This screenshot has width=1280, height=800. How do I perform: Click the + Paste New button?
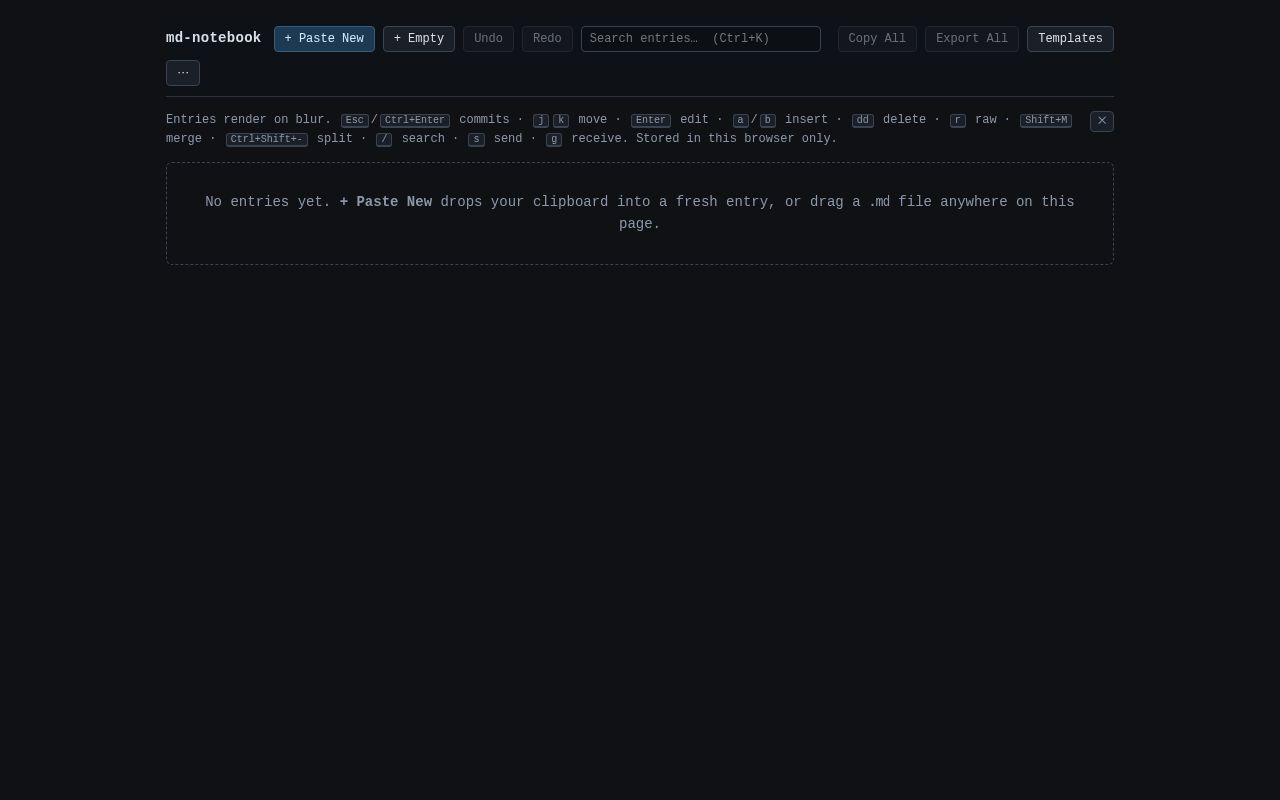pos(324,39)
